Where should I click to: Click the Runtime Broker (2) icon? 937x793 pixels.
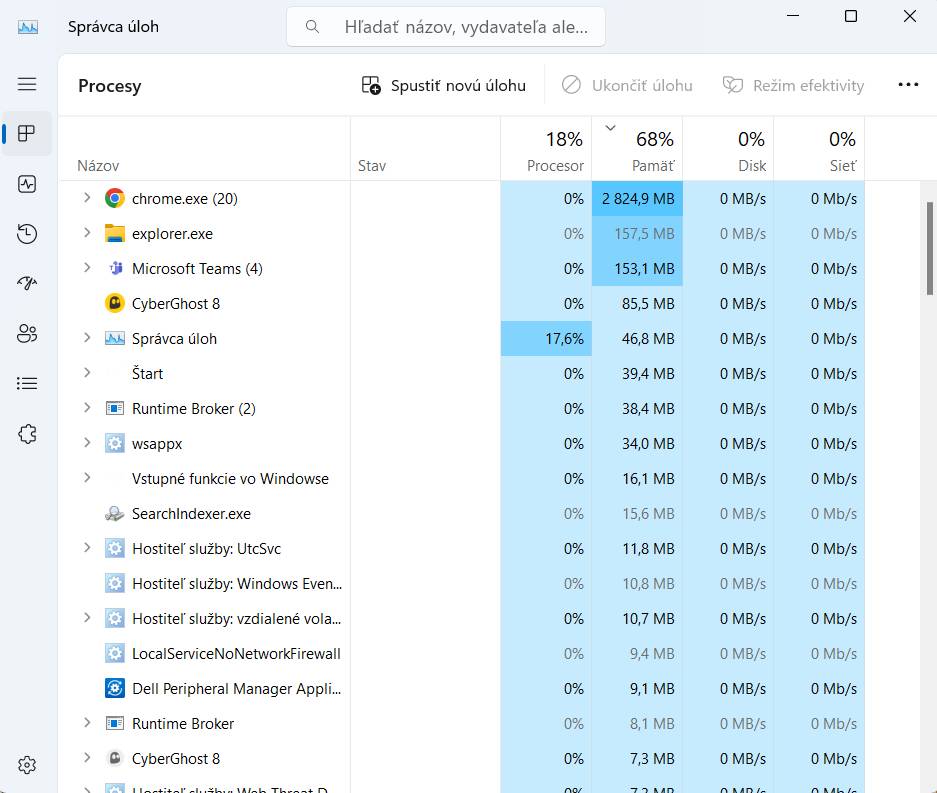pyautogui.click(x=115, y=409)
